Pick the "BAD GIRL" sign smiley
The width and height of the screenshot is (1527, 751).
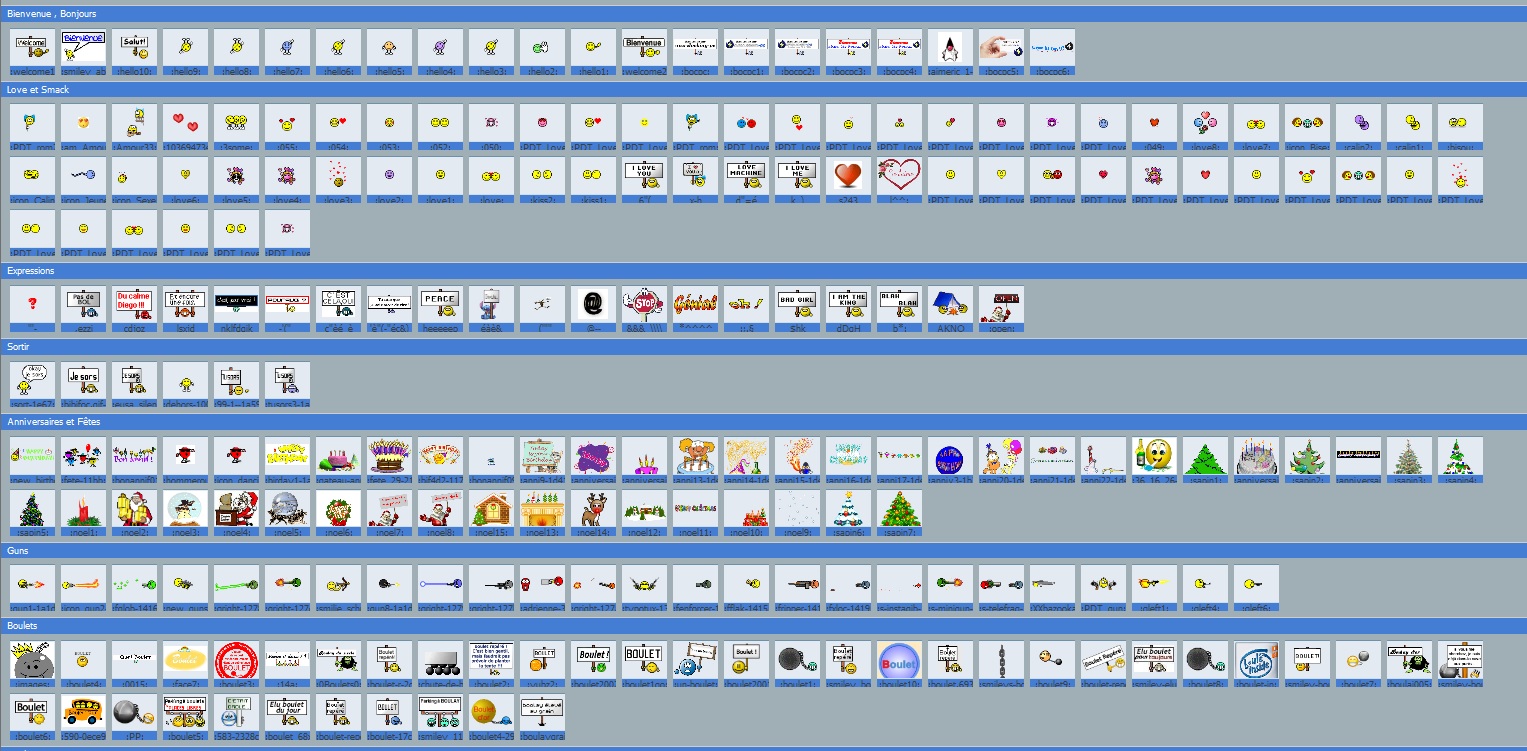coord(798,305)
